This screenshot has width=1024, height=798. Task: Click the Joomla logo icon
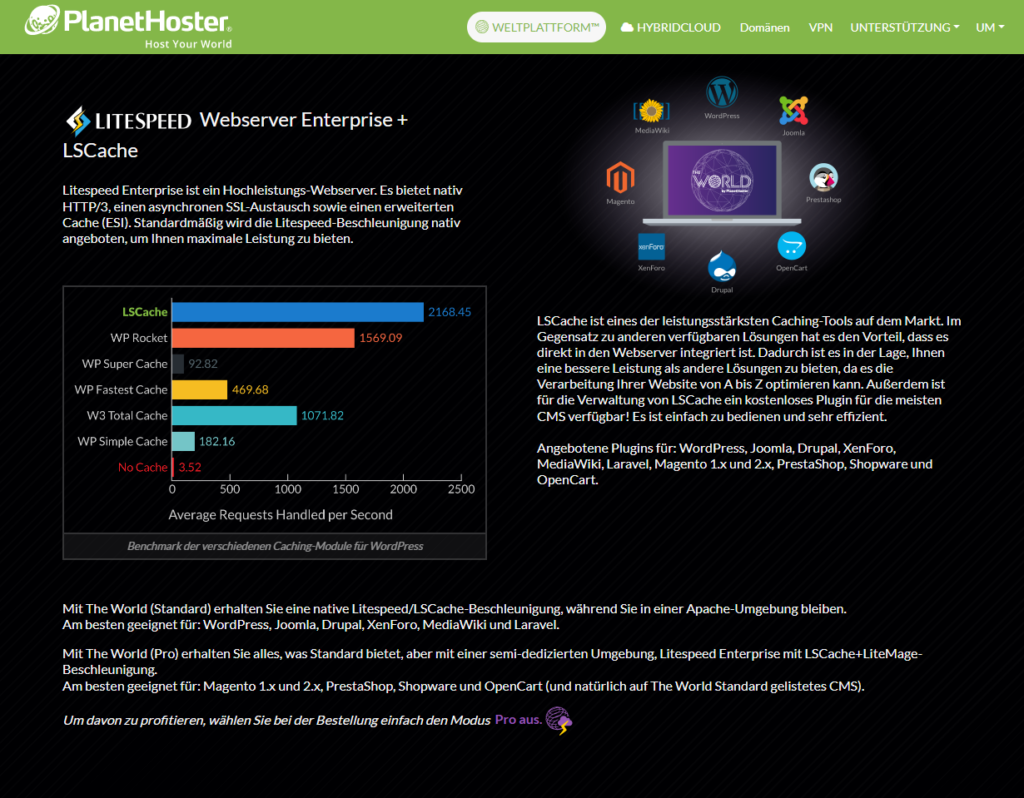[793, 110]
